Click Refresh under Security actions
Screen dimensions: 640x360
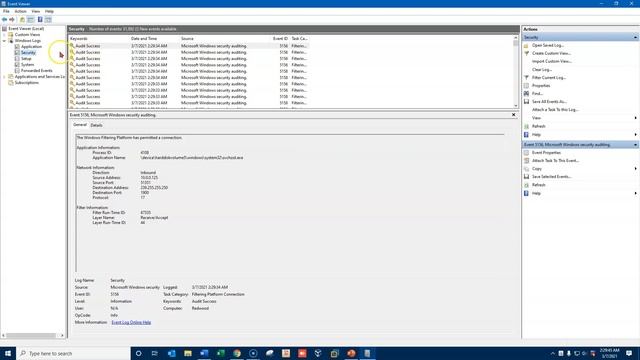[538, 126]
